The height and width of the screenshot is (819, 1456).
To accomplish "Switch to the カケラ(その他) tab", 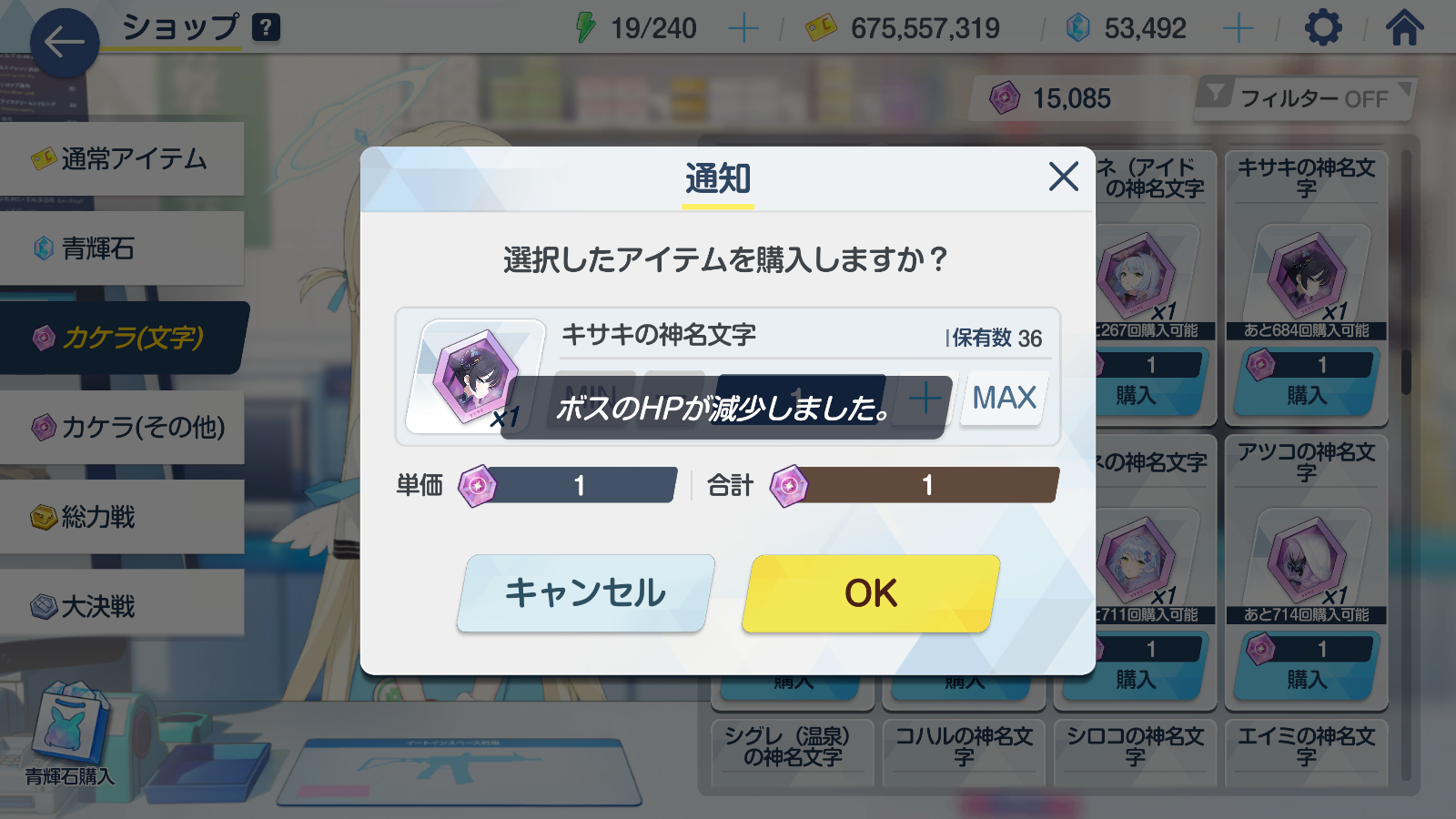I will click(122, 427).
